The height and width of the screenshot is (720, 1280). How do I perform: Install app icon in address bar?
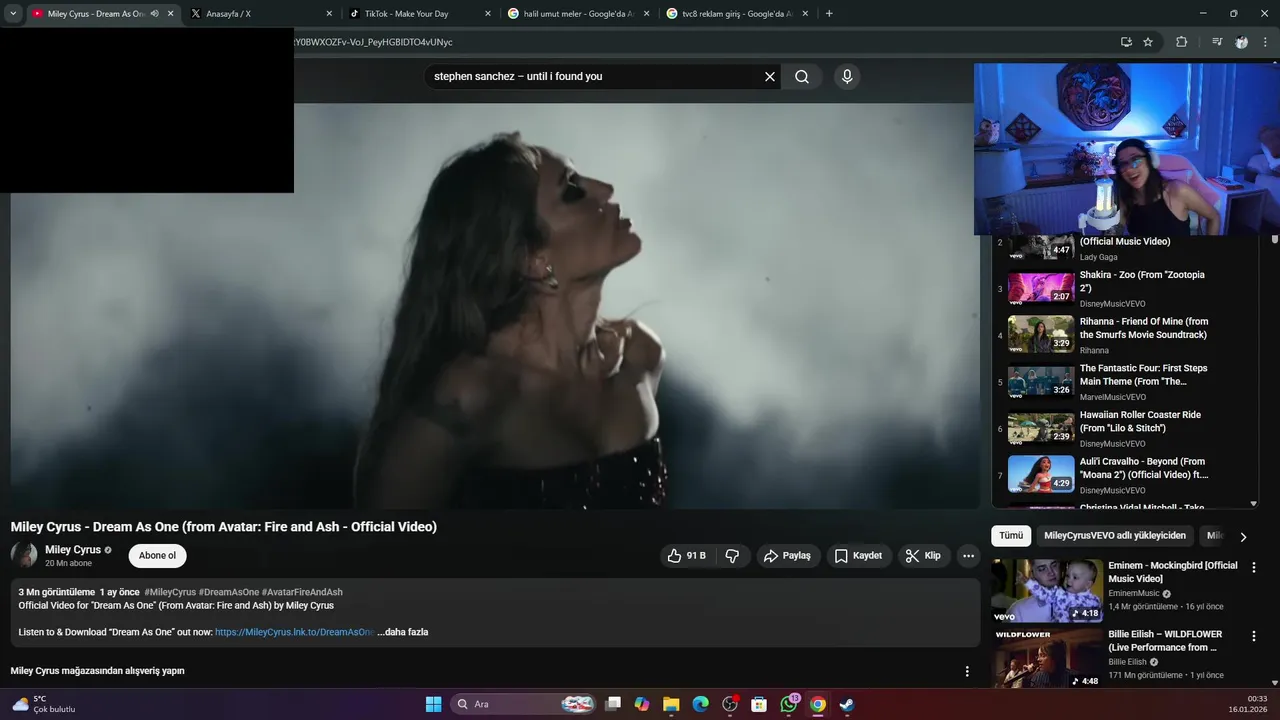1126,42
